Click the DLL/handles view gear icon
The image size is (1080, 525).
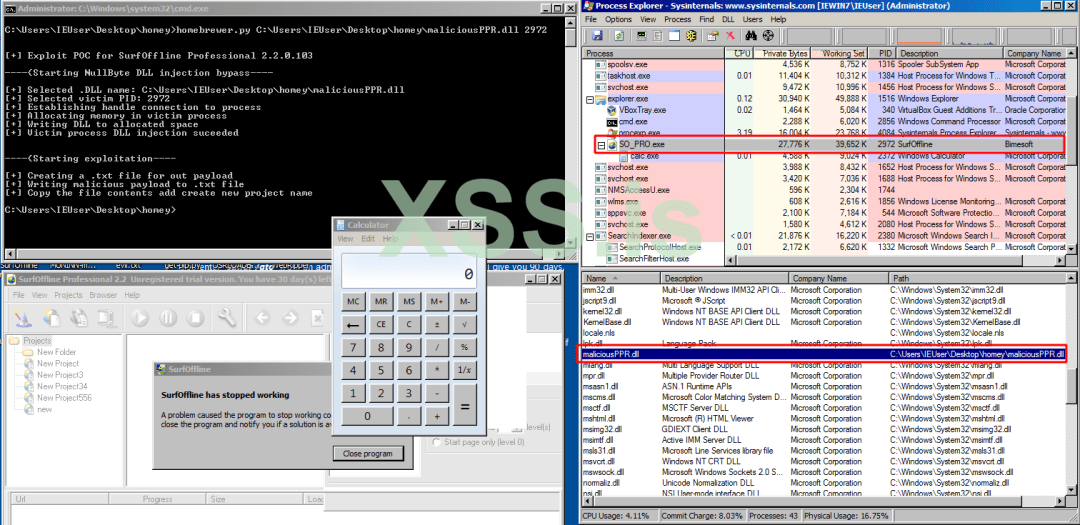point(691,35)
